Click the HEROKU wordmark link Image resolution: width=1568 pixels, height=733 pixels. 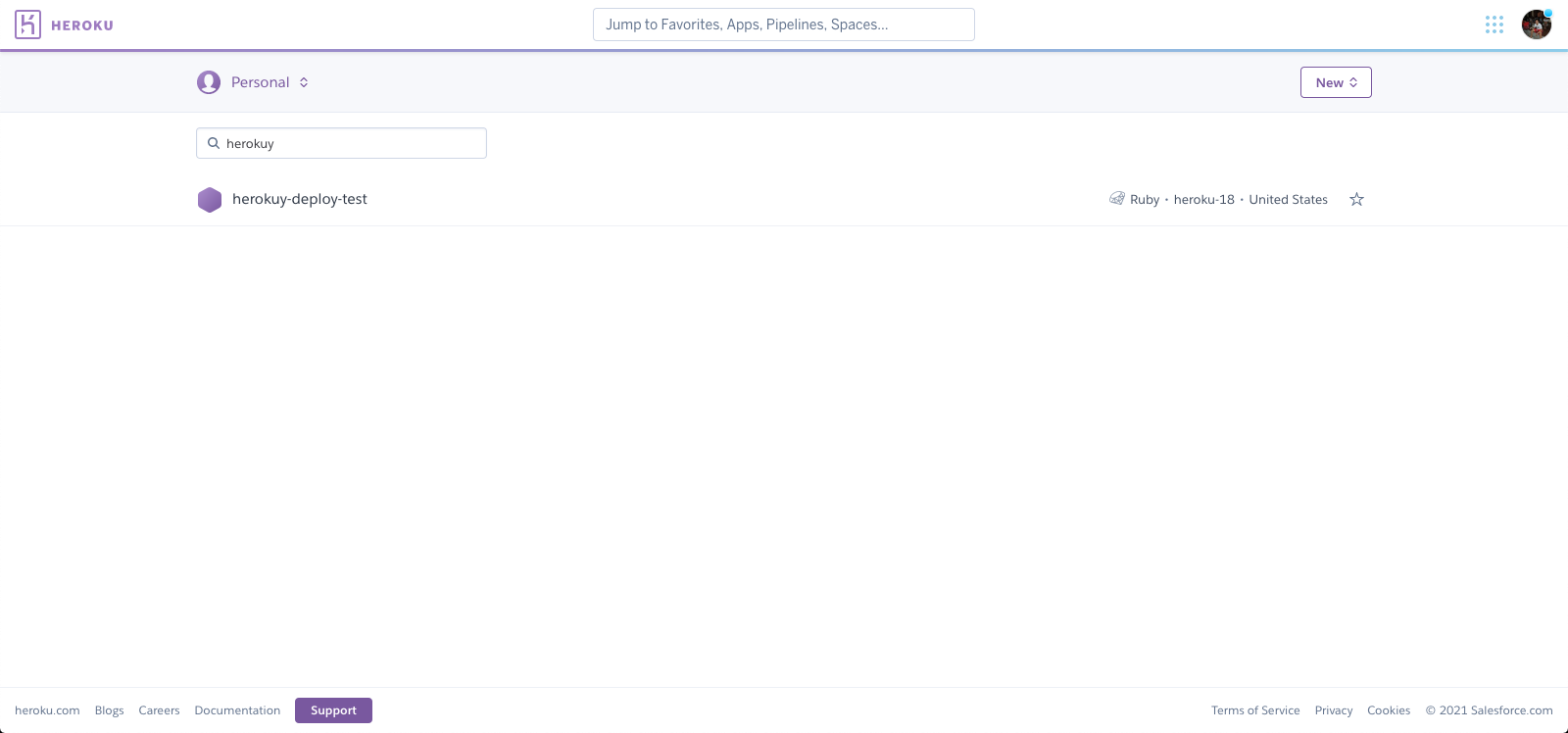(x=82, y=25)
